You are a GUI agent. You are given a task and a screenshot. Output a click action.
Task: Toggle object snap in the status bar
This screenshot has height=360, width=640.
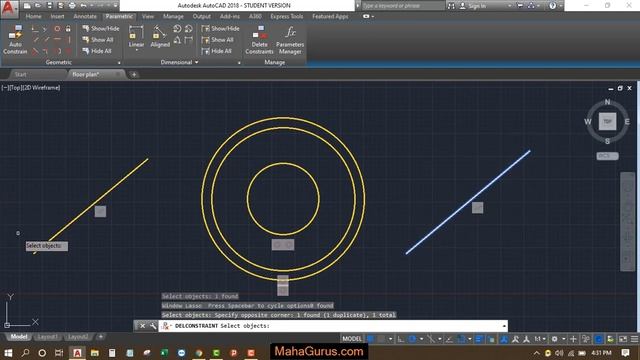tap(462, 339)
